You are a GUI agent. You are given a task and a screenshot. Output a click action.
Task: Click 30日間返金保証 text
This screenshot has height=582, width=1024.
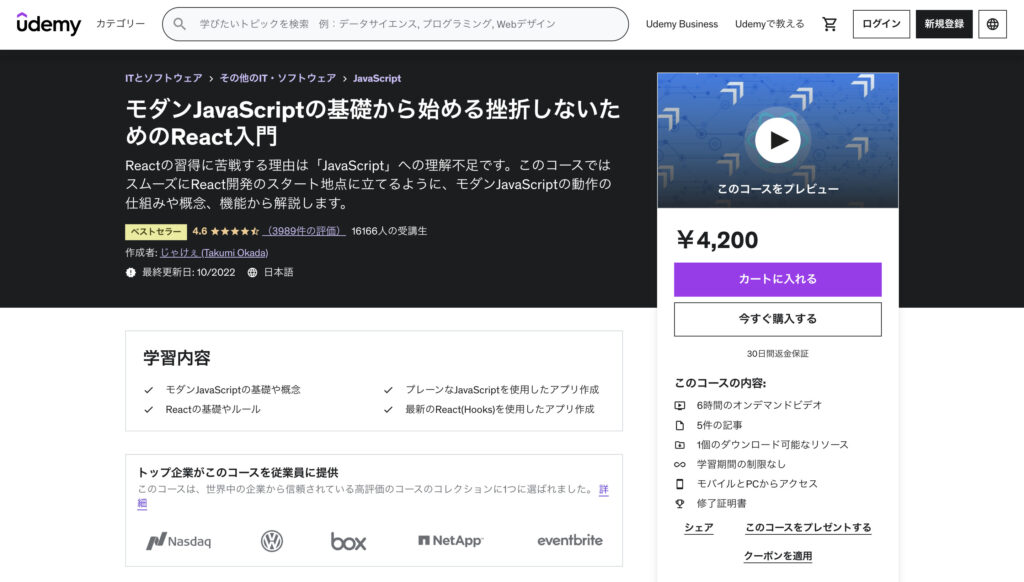777,353
